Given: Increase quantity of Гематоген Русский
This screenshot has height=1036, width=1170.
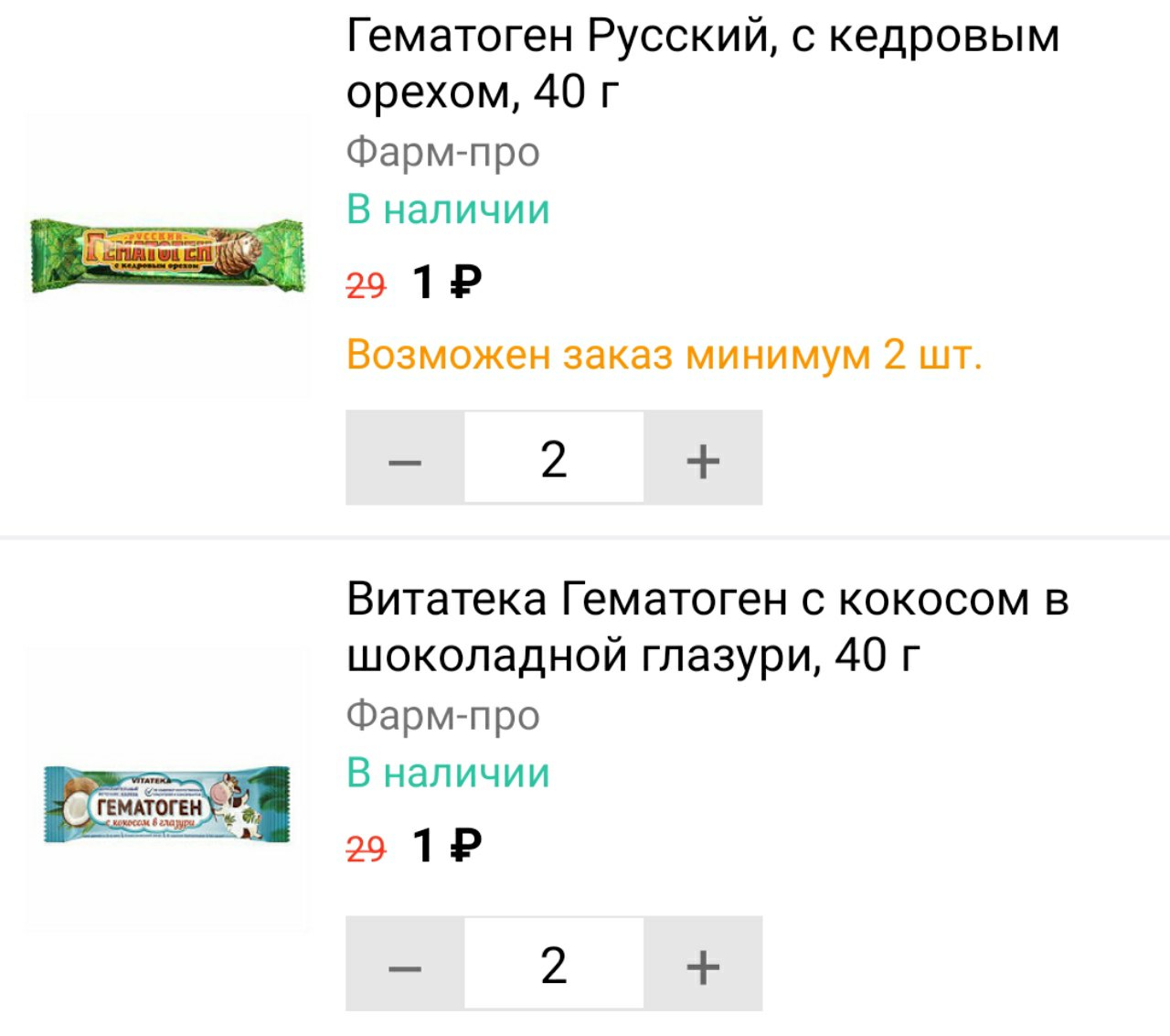Looking at the screenshot, I should (x=703, y=458).
